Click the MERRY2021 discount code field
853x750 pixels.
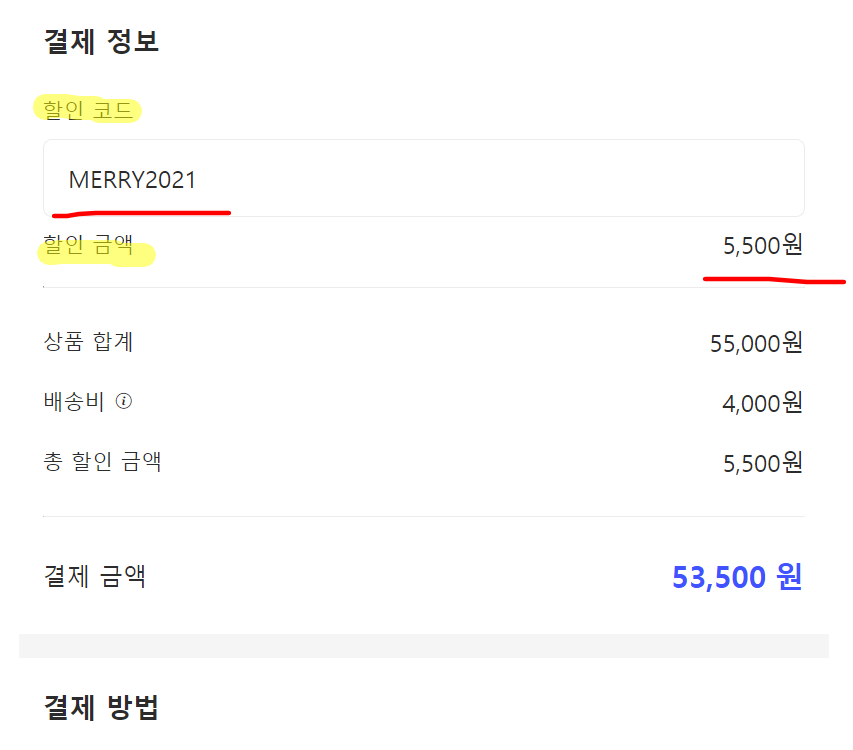coord(424,178)
